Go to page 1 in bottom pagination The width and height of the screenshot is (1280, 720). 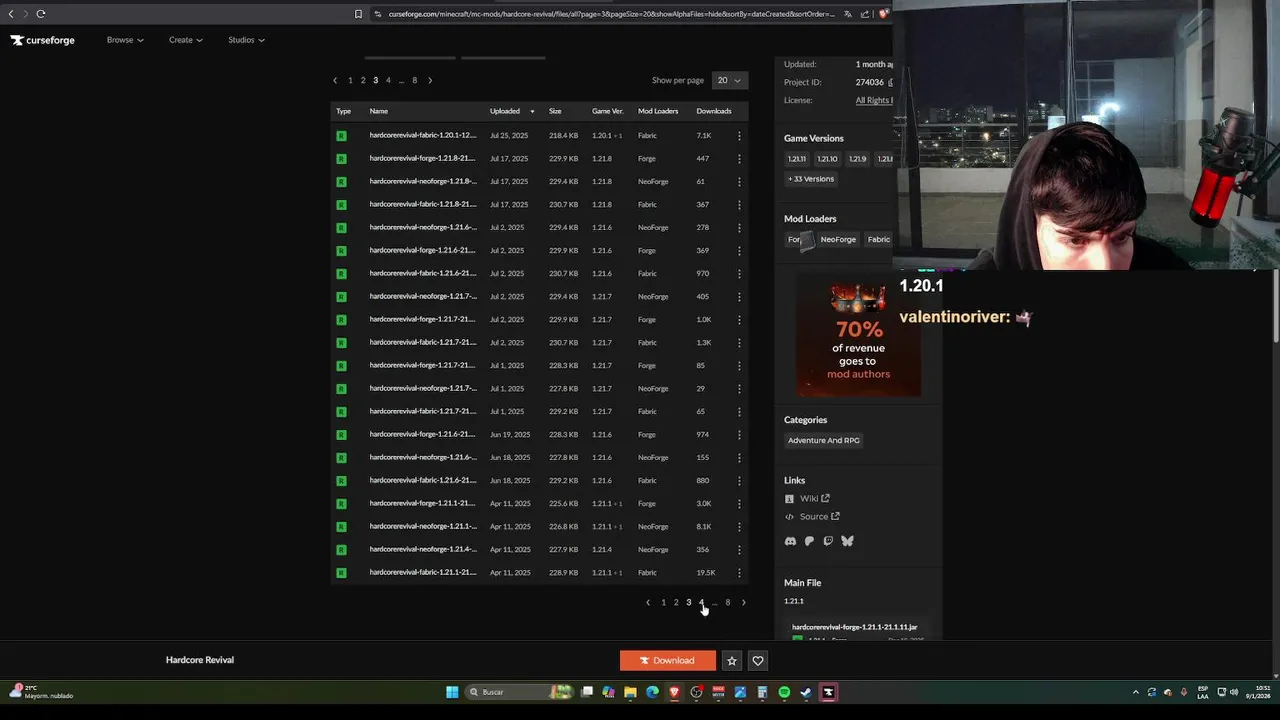tap(663, 602)
